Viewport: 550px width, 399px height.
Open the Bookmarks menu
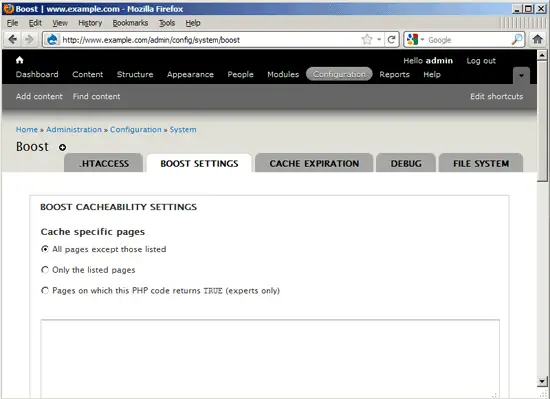(130, 23)
